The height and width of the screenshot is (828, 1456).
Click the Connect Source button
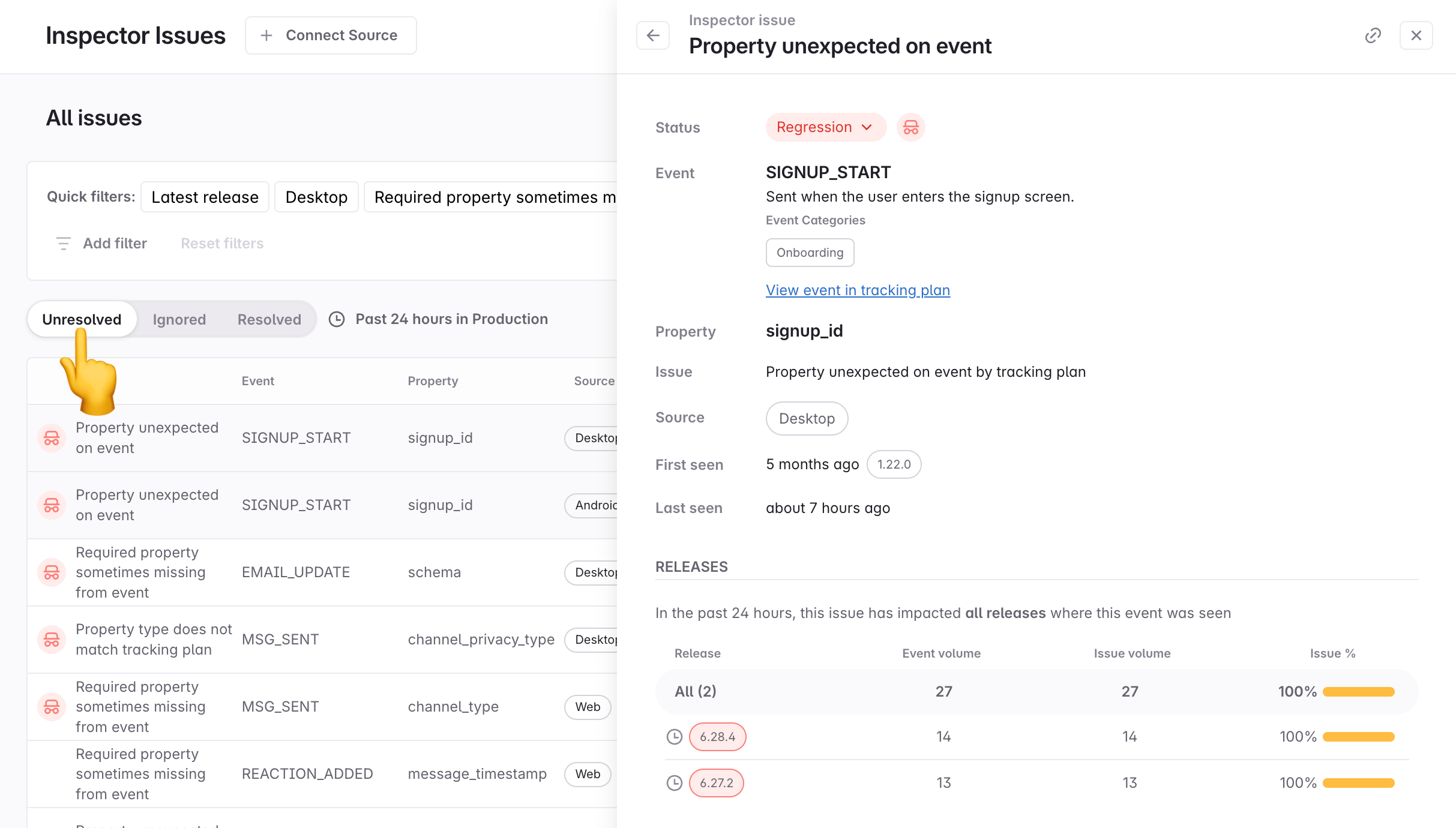(x=331, y=36)
